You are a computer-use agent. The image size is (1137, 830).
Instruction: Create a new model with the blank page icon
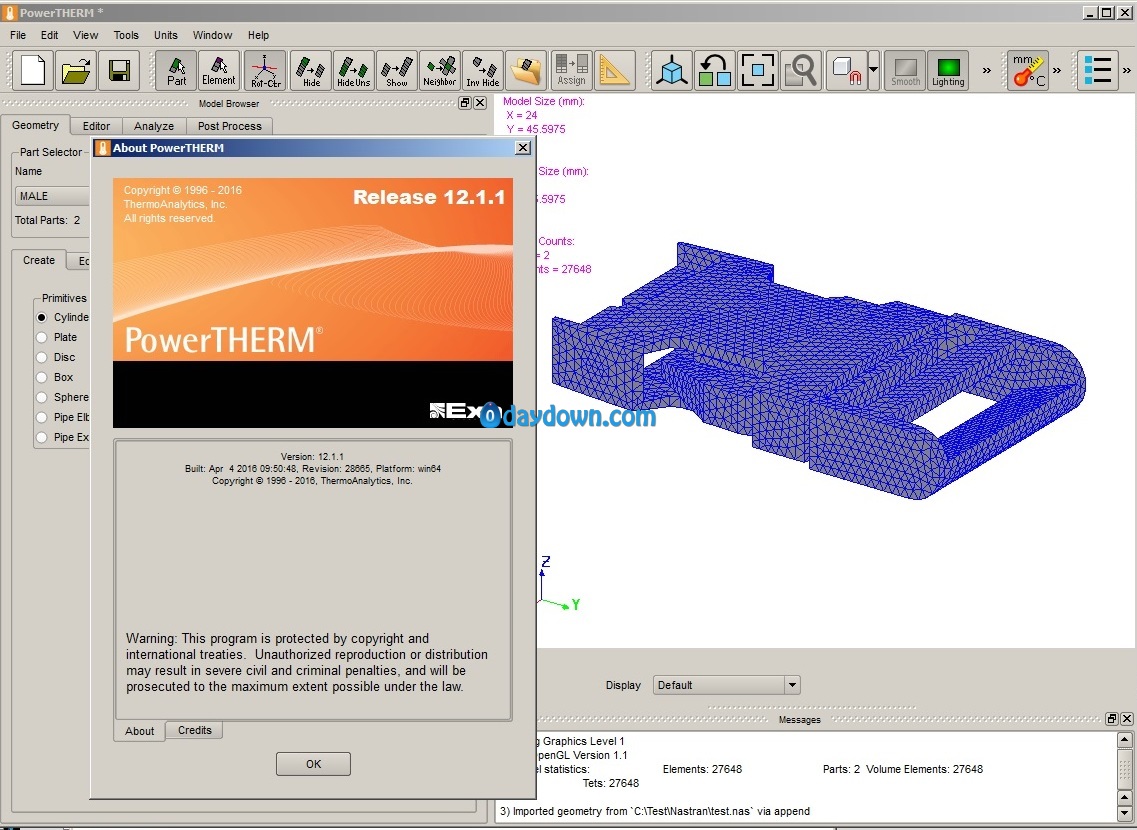(33, 70)
